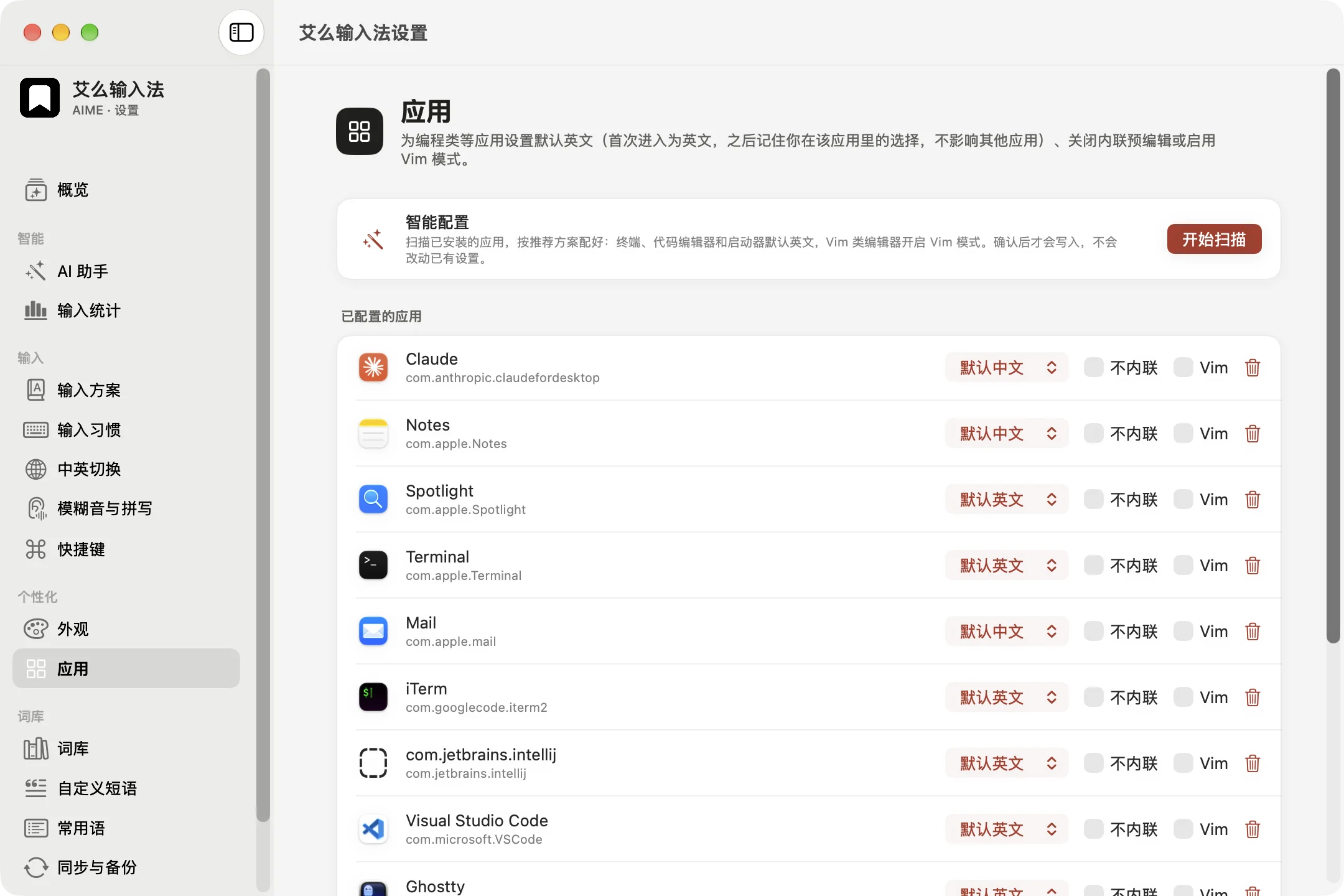Click the sidebar vertical scrollbar
The height and width of the screenshot is (896, 1344).
coord(263,445)
